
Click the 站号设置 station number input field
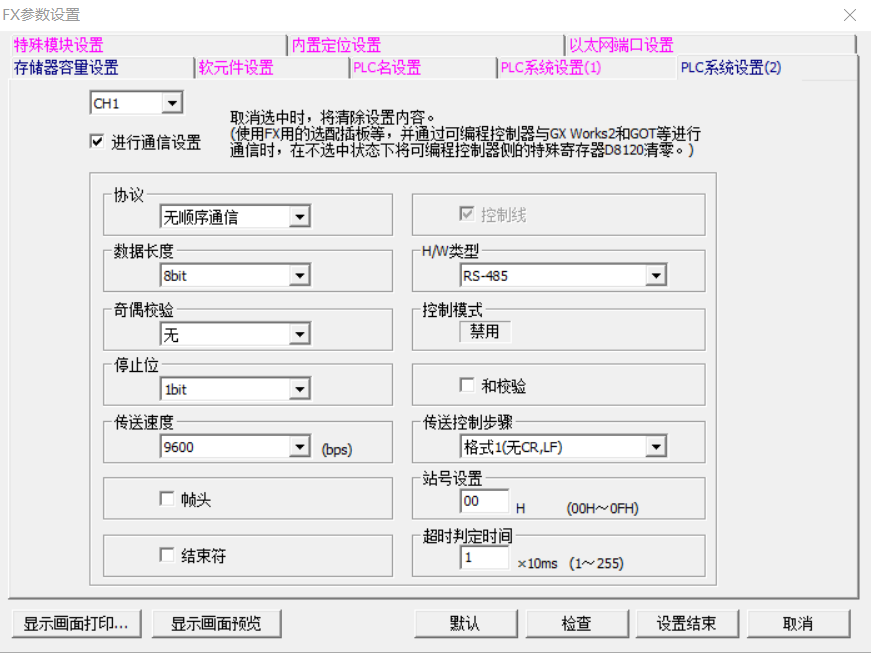[x=483, y=502]
